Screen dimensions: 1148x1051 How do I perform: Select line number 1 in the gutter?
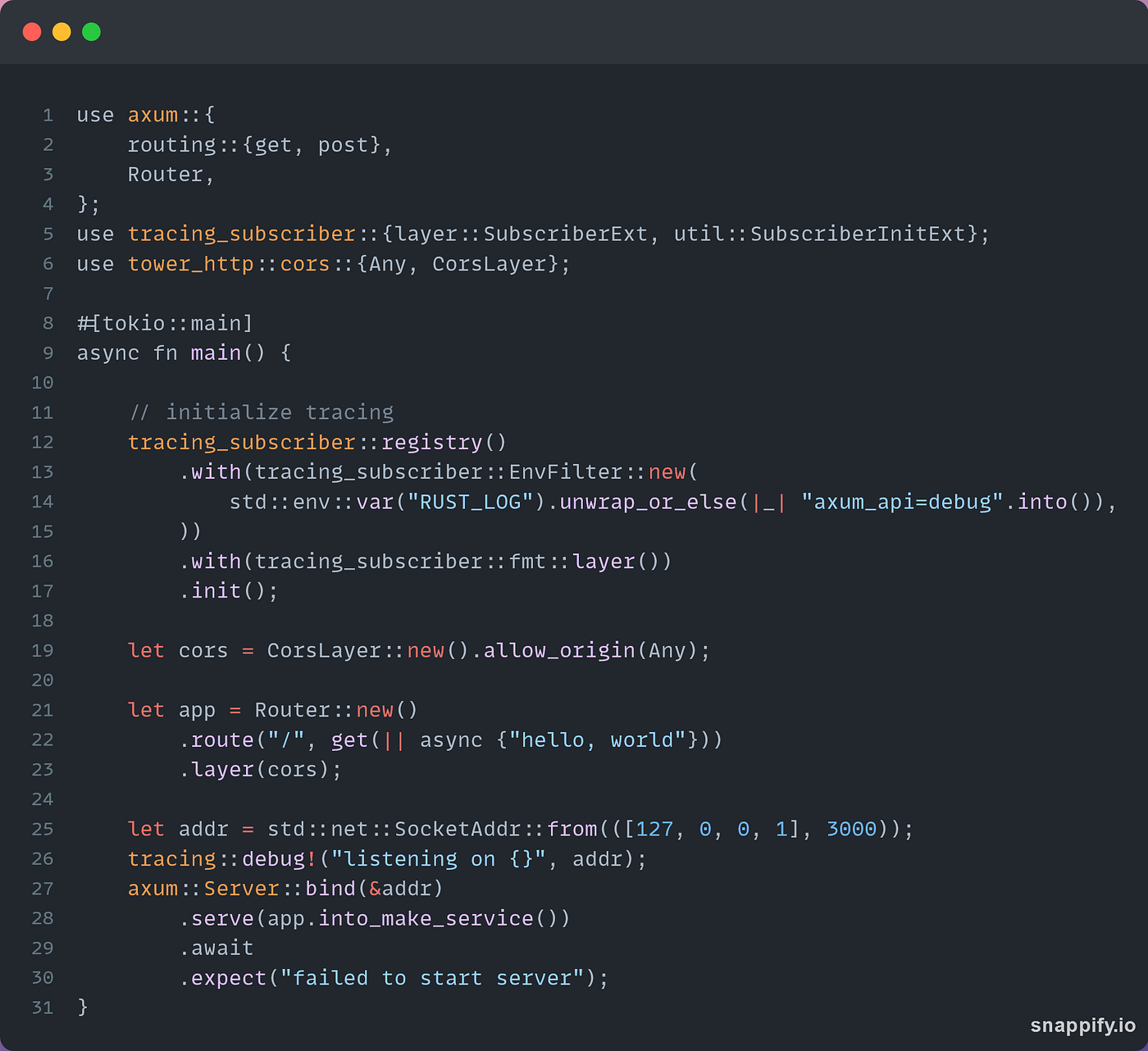[x=47, y=115]
